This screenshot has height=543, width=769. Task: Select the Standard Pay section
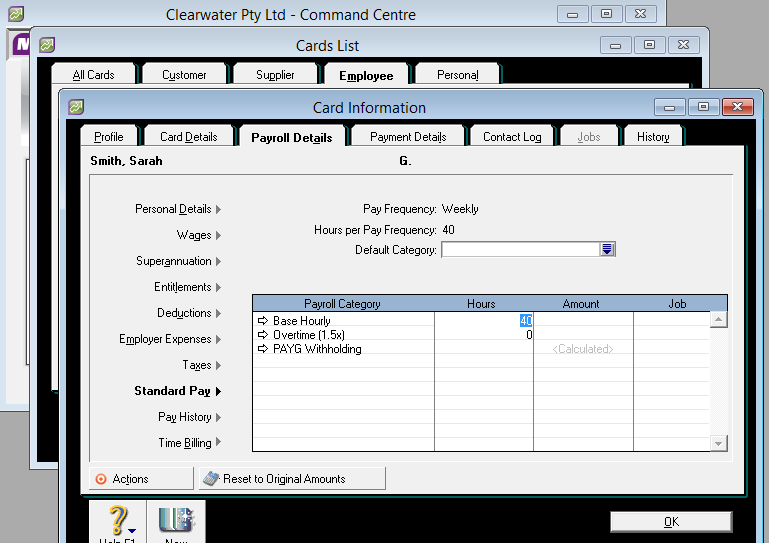[x=178, y=391]
